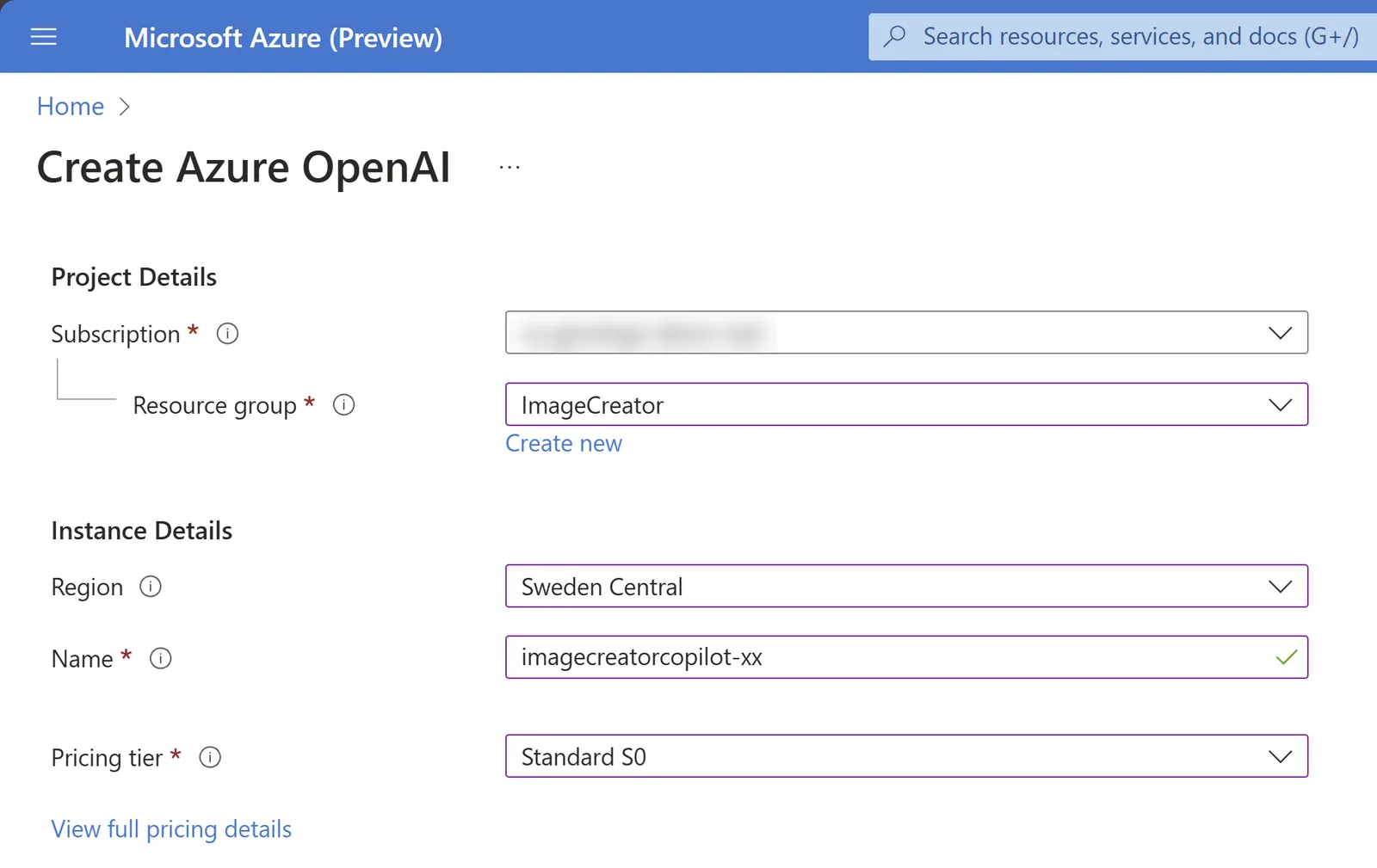1377x868 pixels.
Task: Click the Project Details heading
Action: click(x=133, y=277)
